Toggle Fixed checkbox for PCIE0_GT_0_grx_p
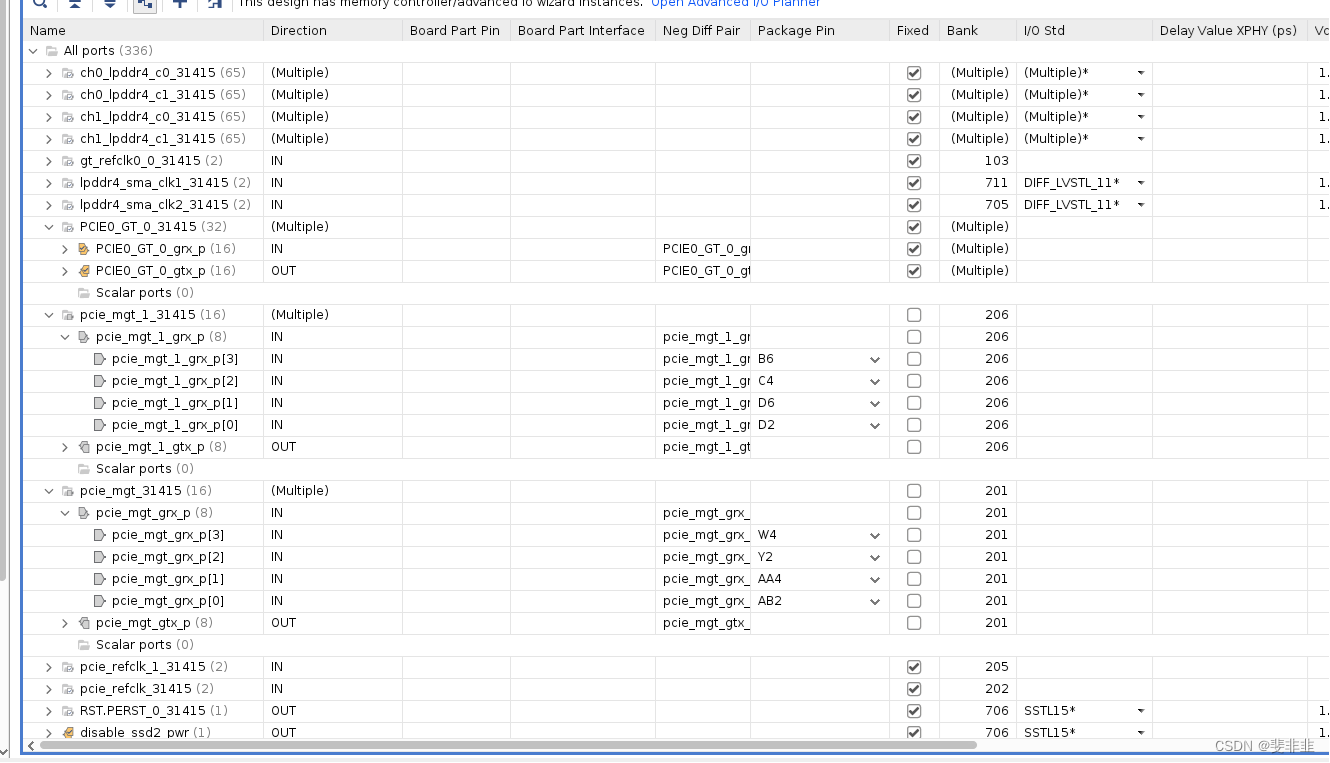The image size is (1330, 763). coord(914,249)
